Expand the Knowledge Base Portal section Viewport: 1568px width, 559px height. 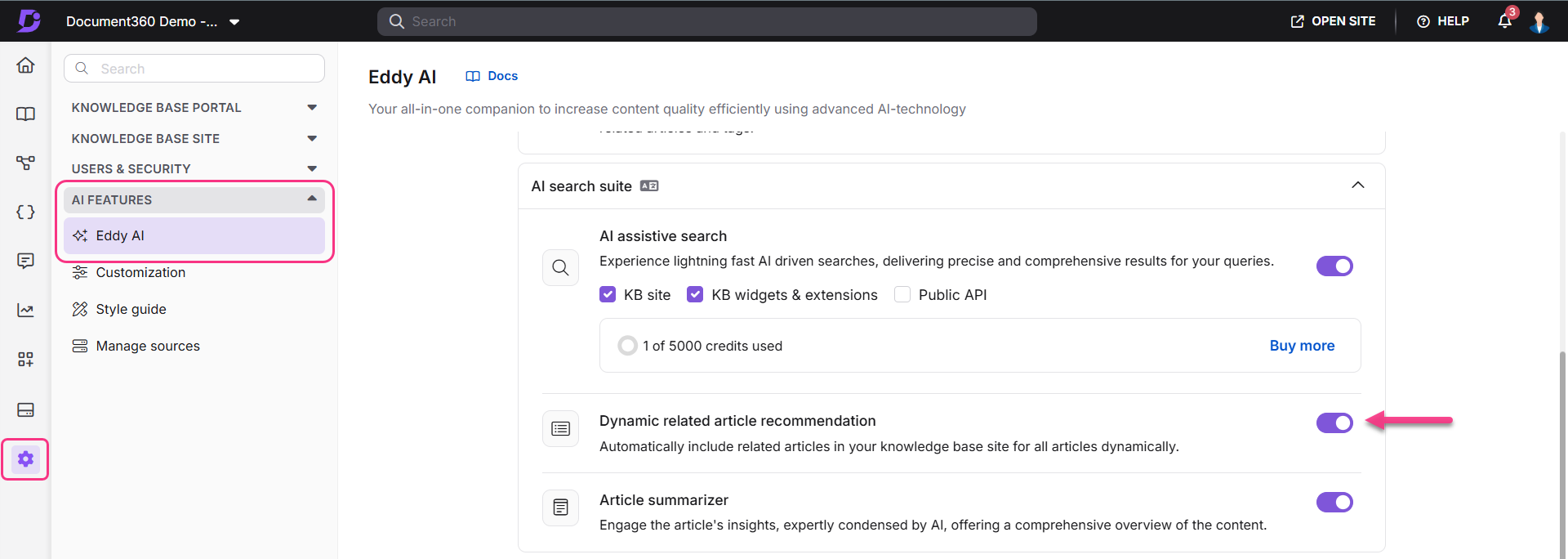[194, 108]
